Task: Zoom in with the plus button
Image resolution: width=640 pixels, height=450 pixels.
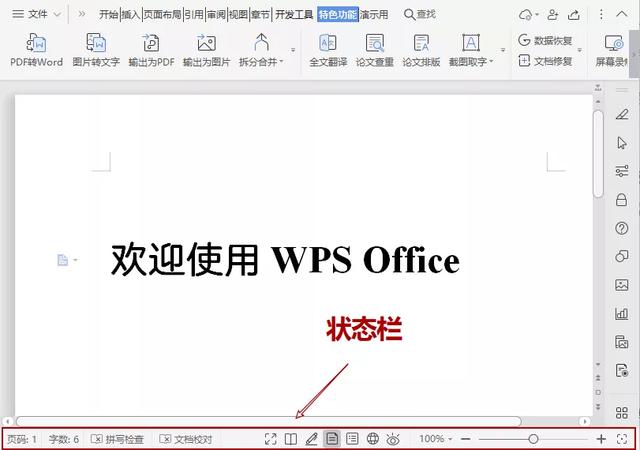Action: [601, 439]
